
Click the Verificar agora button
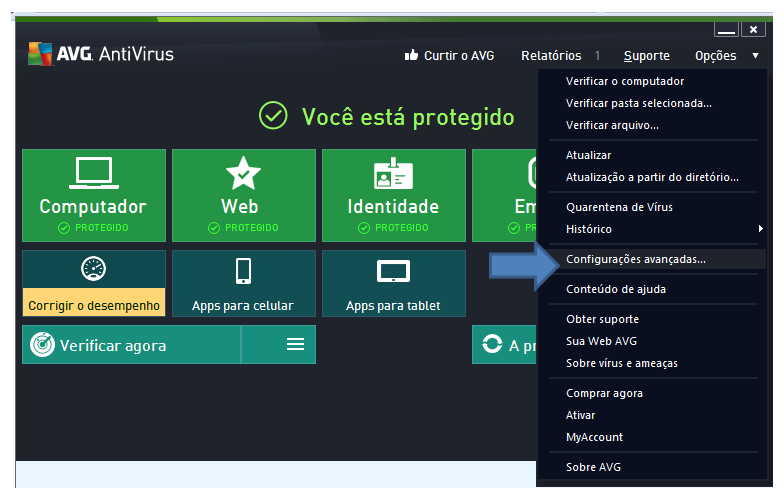click(x=131, y=344)
